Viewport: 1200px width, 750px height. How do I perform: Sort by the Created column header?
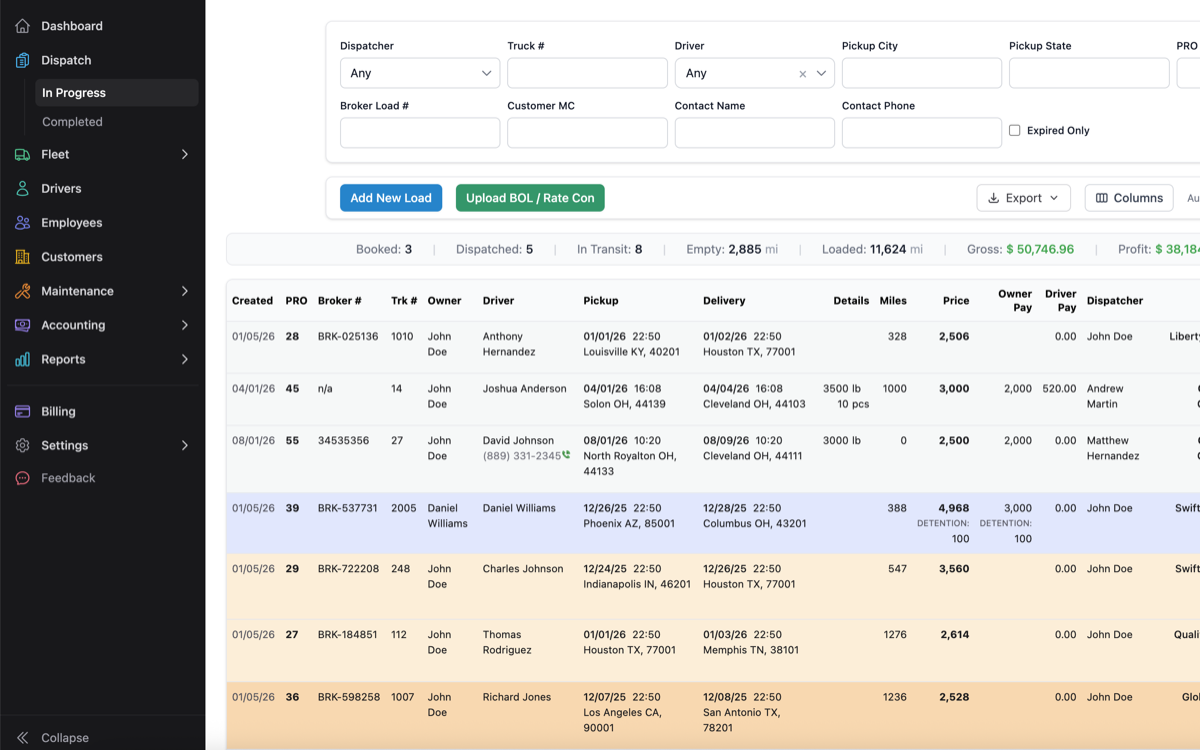tap(252, 301)
